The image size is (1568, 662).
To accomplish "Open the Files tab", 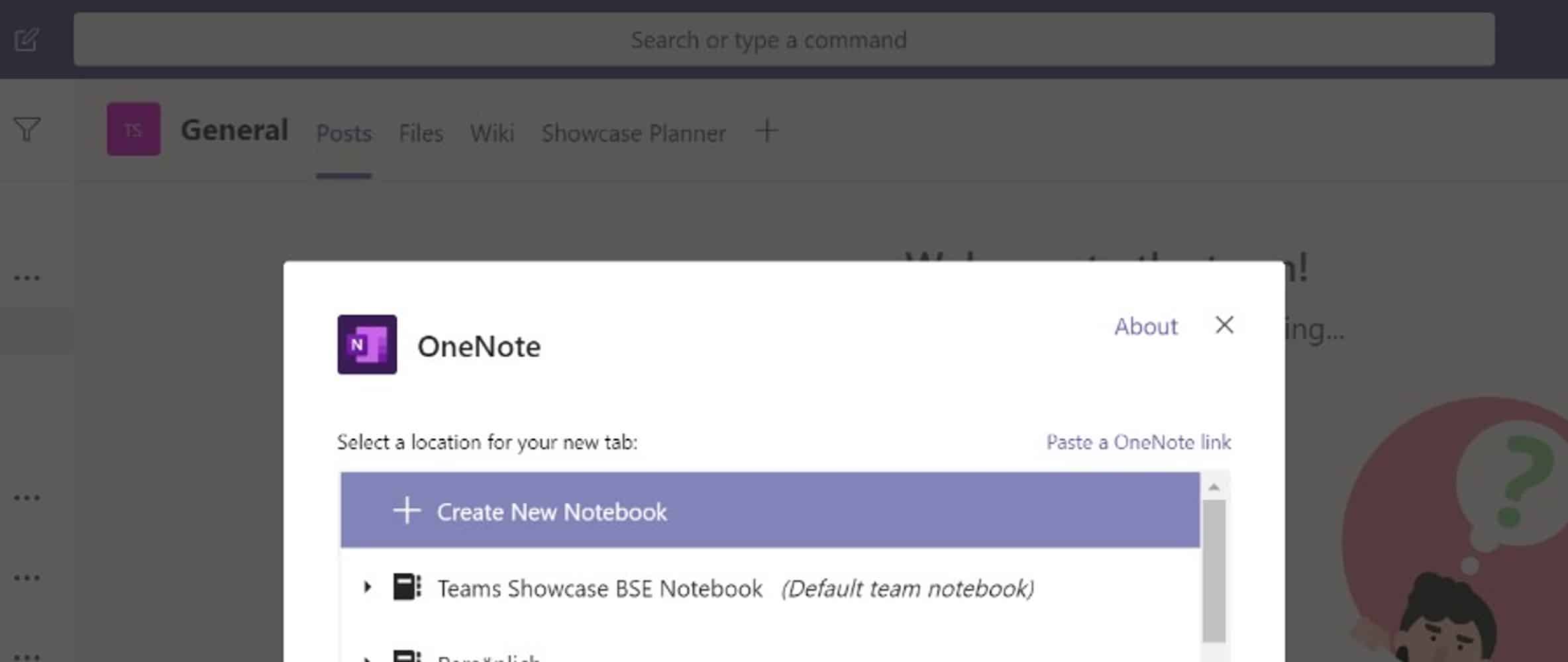I will coord(421,133).
